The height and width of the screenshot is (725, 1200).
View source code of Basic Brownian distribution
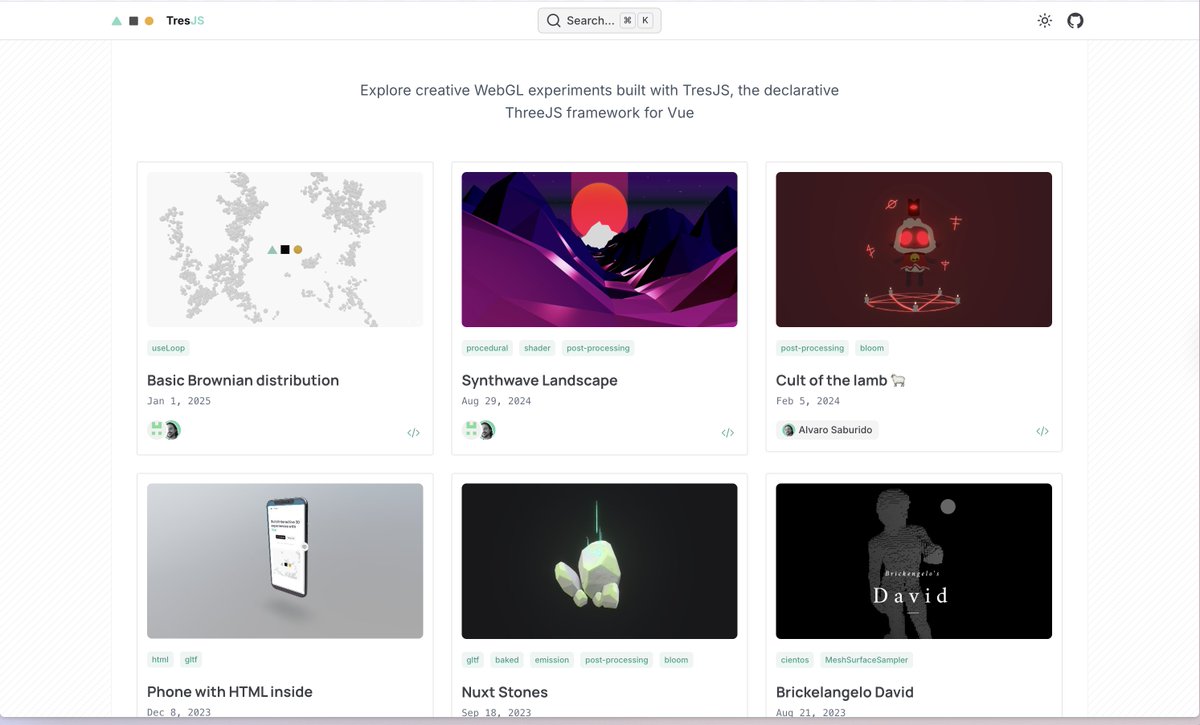tap(413, 432)
